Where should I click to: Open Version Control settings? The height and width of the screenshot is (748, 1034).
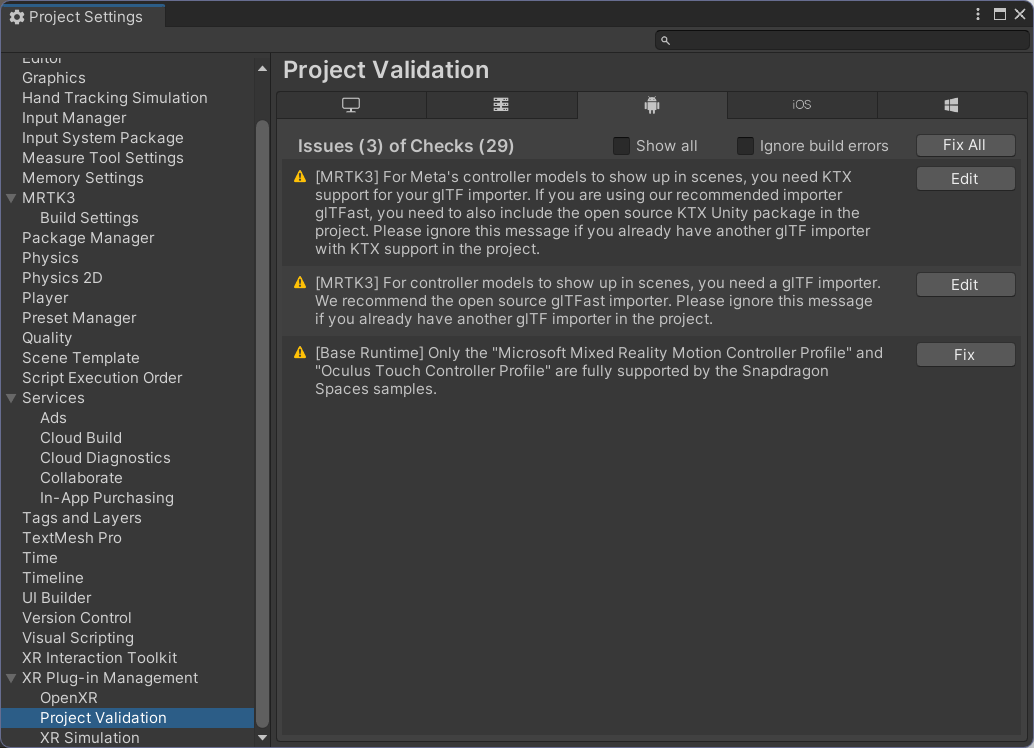[76, 618]
